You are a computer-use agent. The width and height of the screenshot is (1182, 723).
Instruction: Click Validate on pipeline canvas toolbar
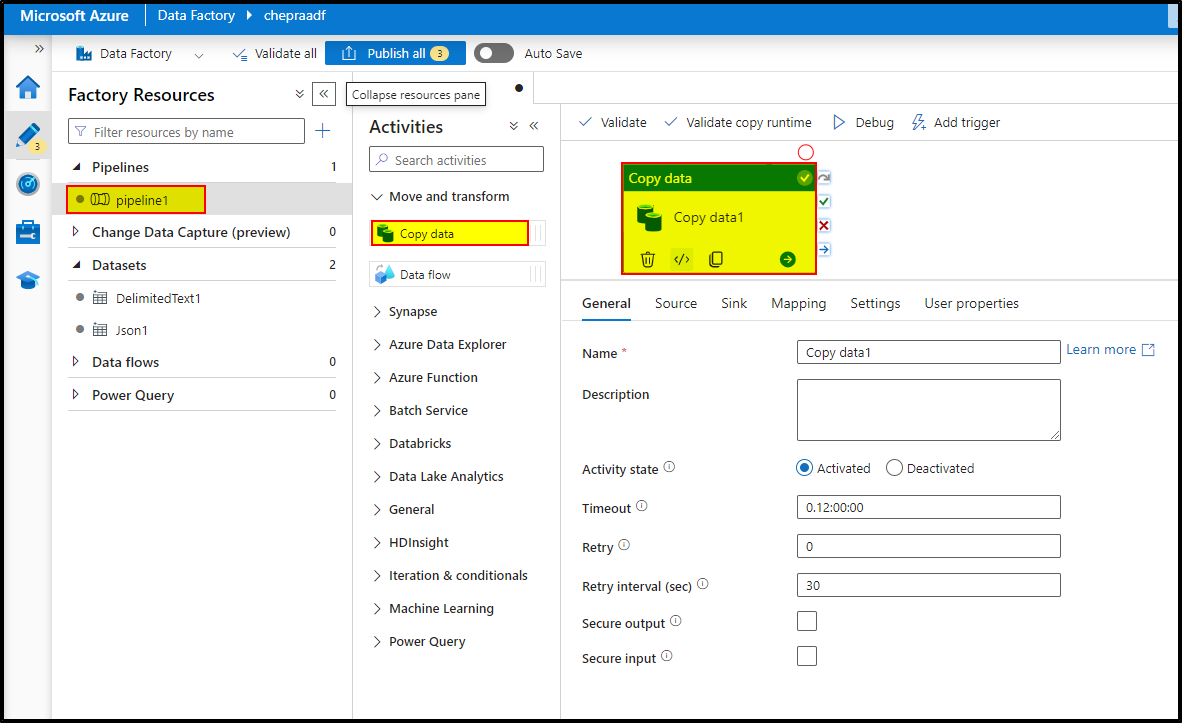613,122
